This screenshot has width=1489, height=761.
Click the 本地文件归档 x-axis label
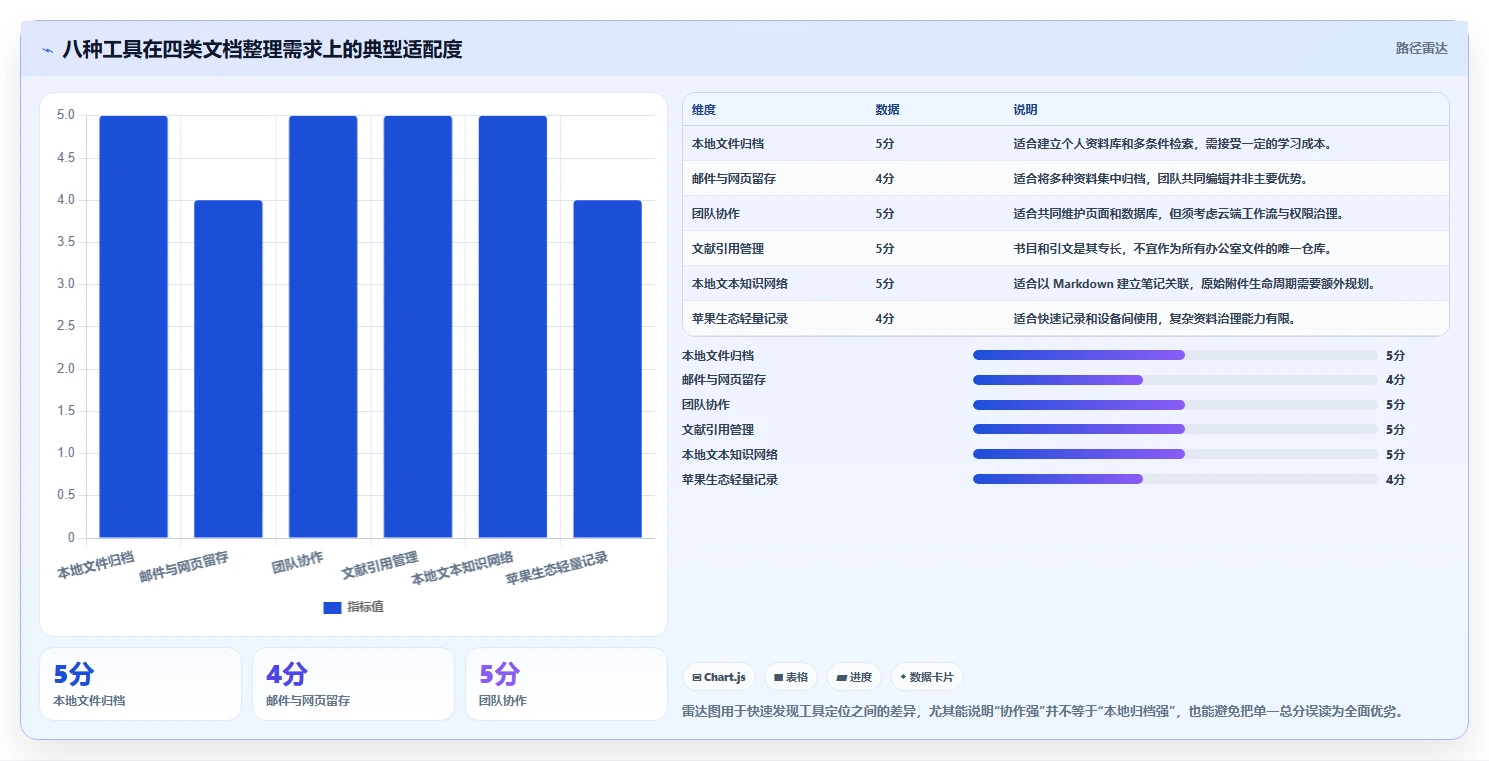coord(96,565)
